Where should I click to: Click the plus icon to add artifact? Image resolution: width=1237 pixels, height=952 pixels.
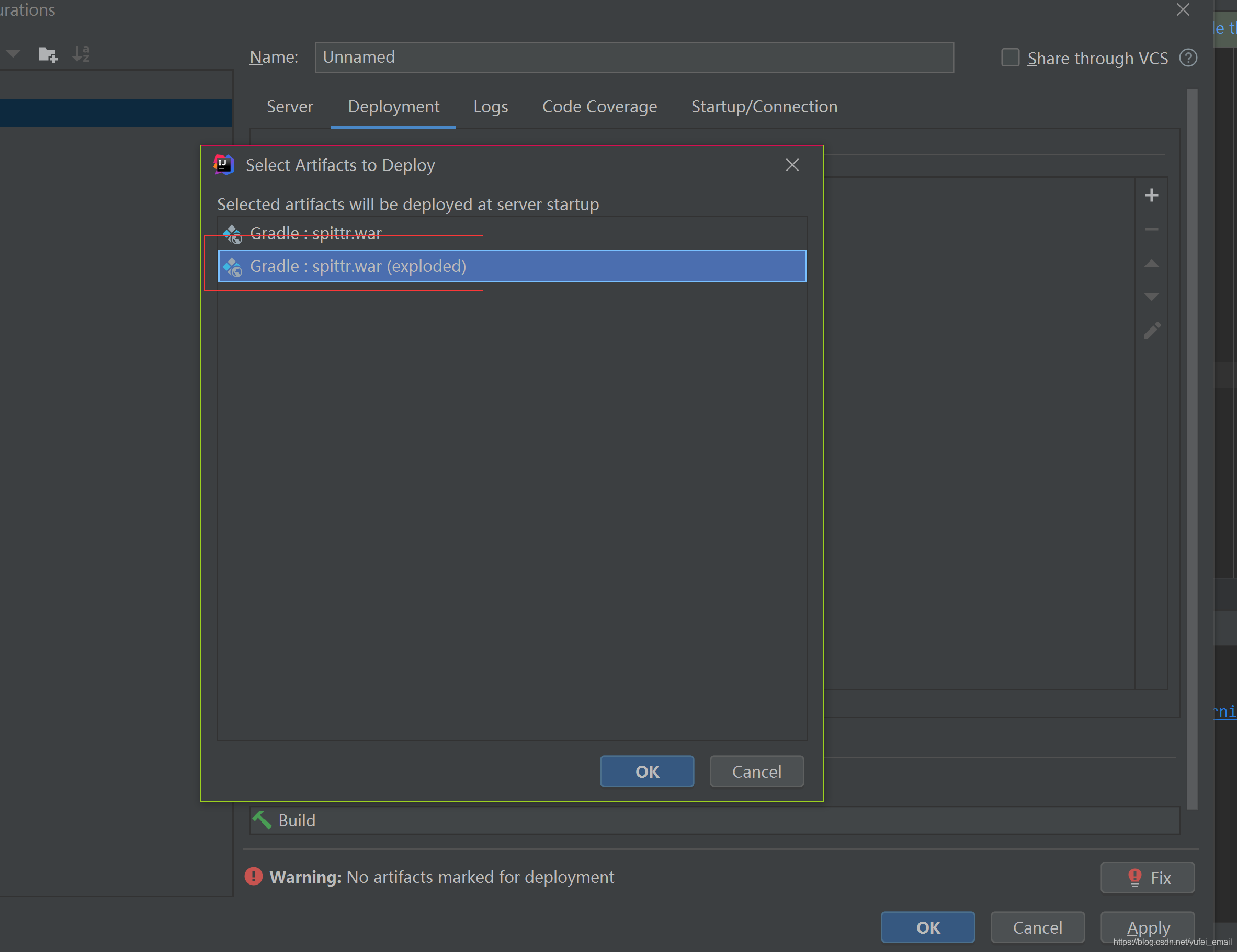click(1151, 196)
